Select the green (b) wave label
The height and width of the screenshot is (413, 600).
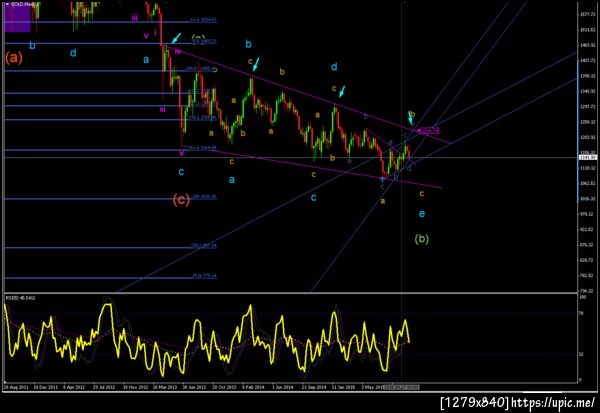(421, 239)
